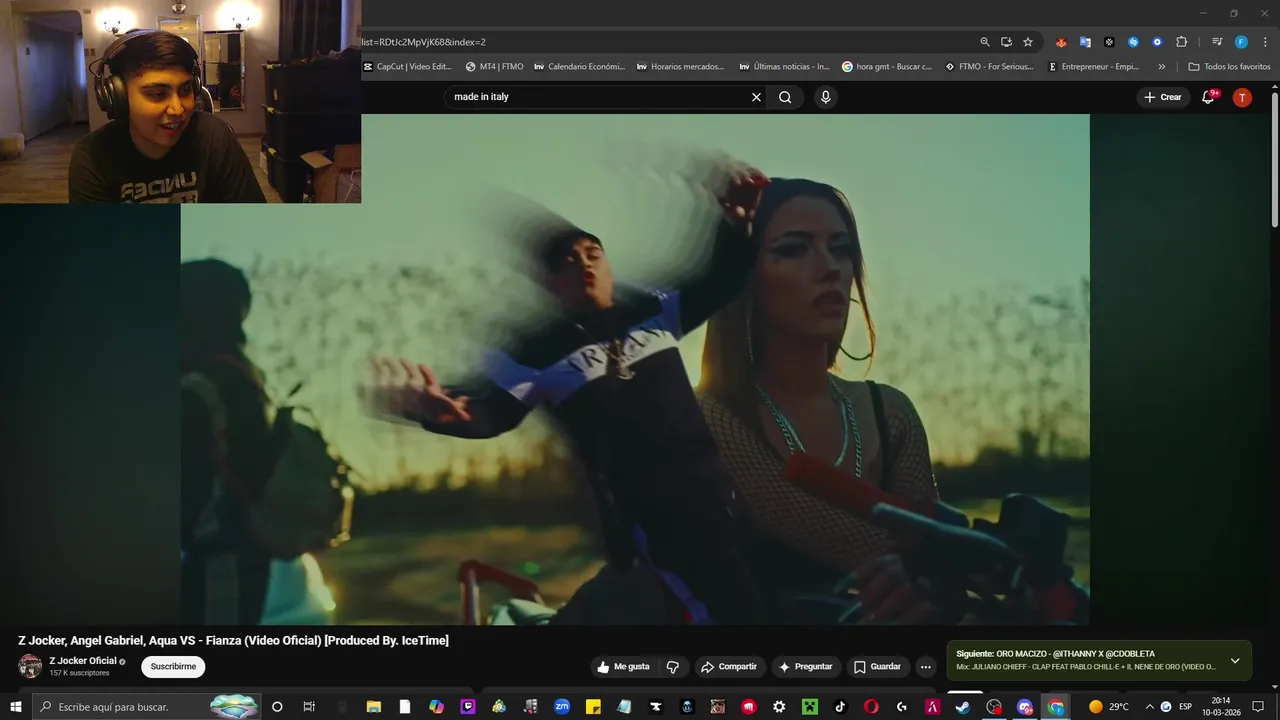This screenshot has width=1280, height=720.
Task: Click the 157 K suscriptores text
Action: [79, 673]
